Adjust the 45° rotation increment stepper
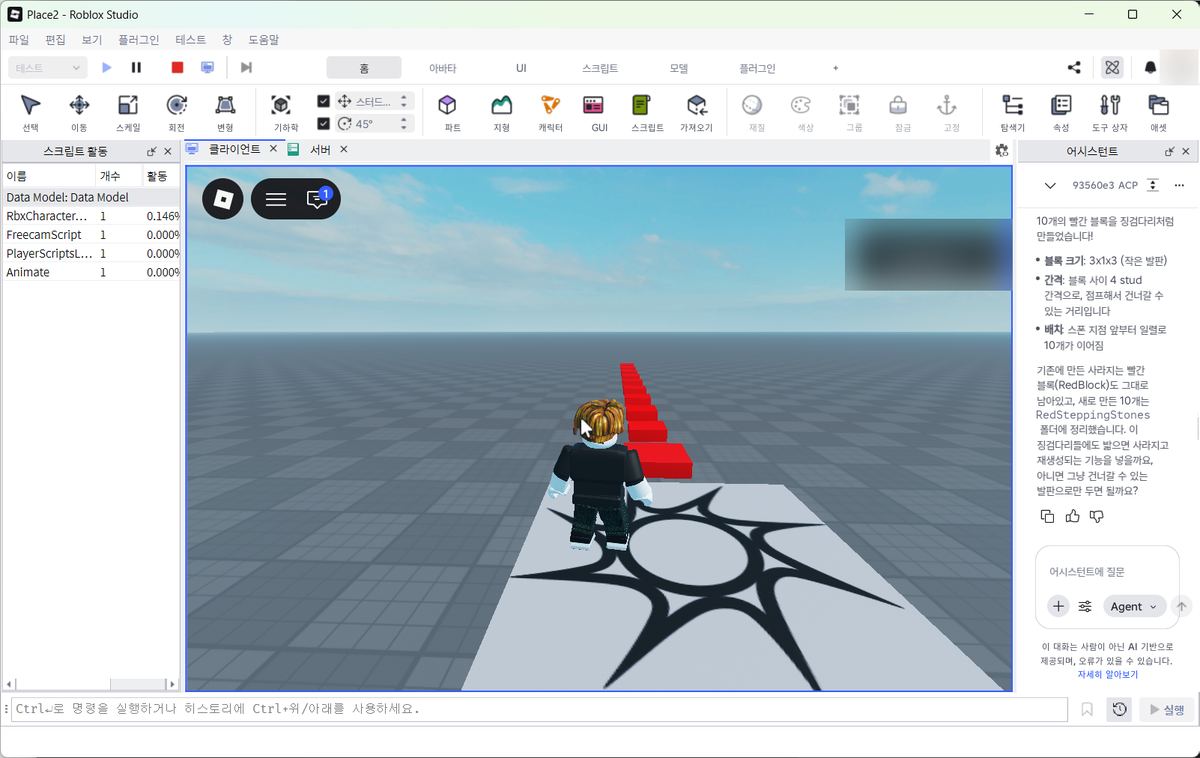 (404, 124)
